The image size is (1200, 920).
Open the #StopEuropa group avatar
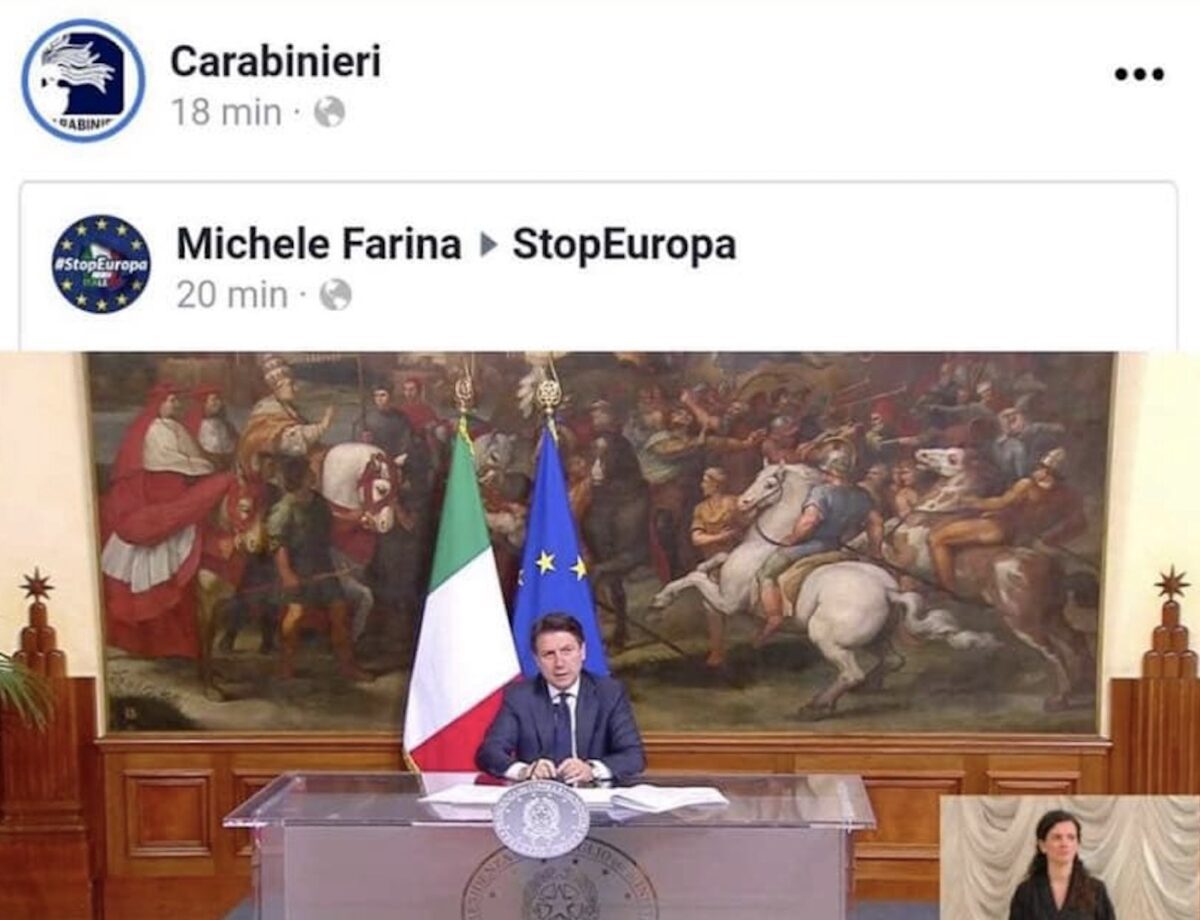pyautogui.click(x=101, y=264)
